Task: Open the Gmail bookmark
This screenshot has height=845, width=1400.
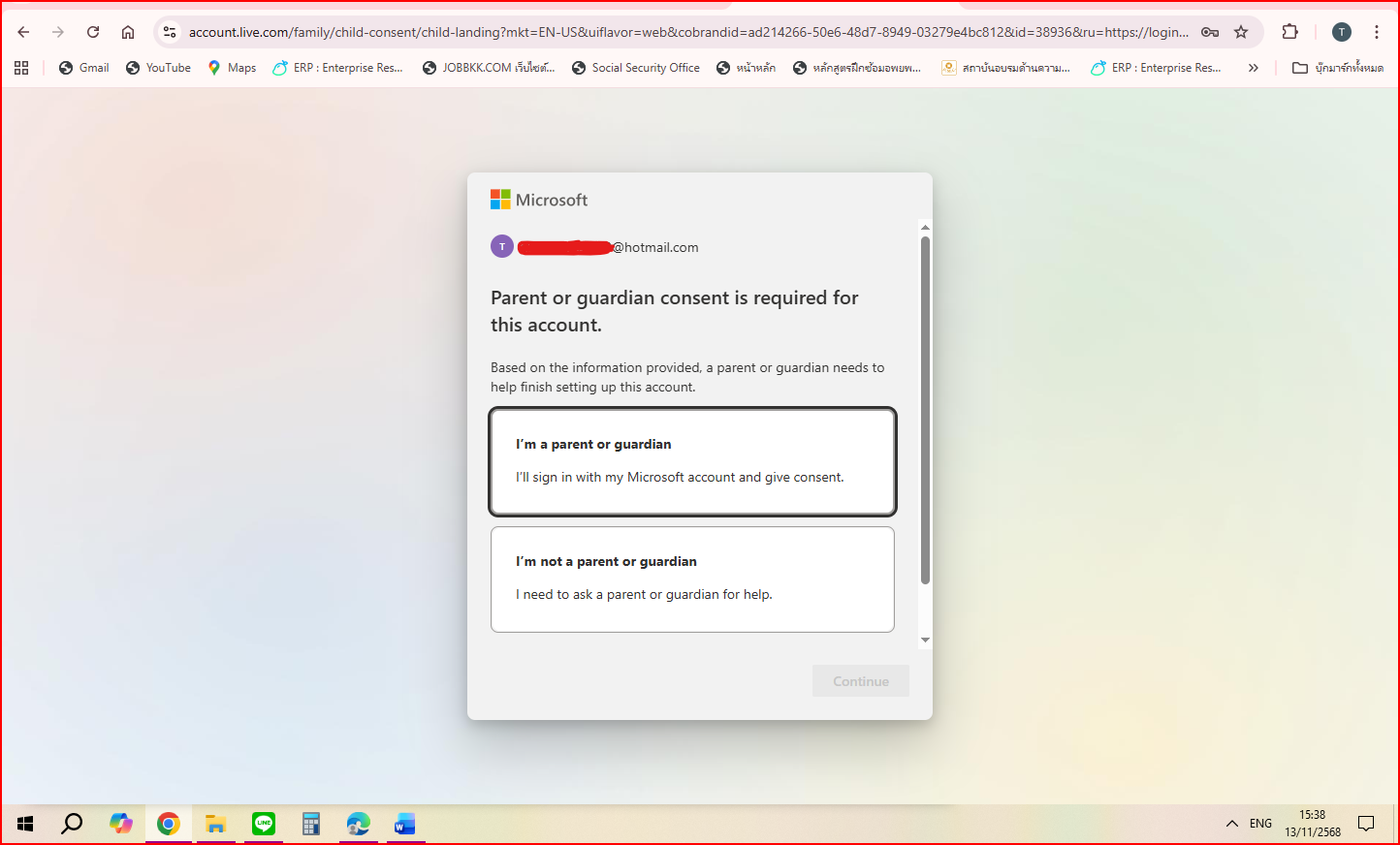Action: [84, 68]
